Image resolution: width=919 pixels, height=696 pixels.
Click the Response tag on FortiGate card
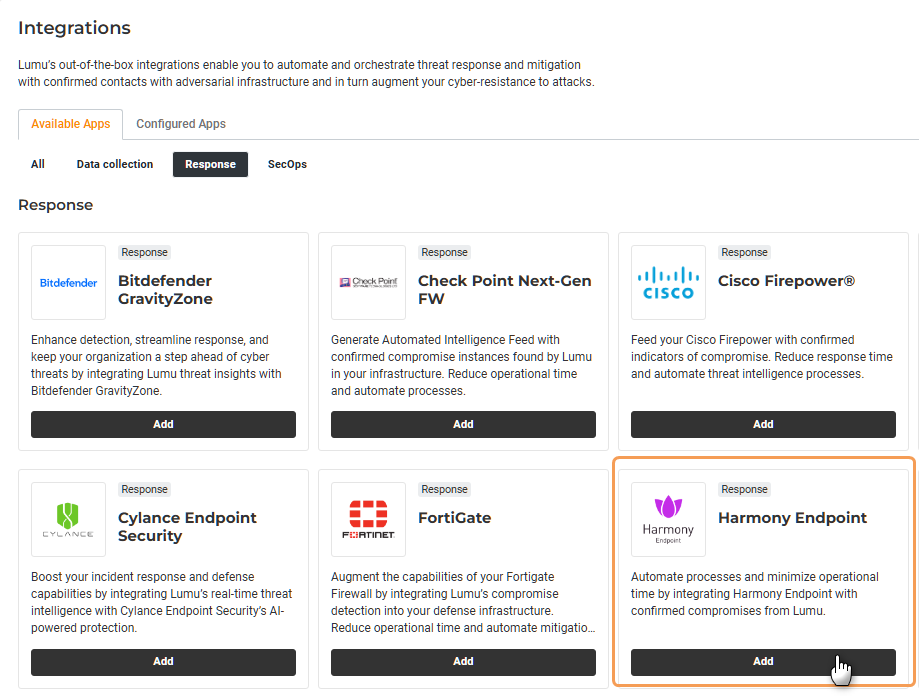coord(444,489)
